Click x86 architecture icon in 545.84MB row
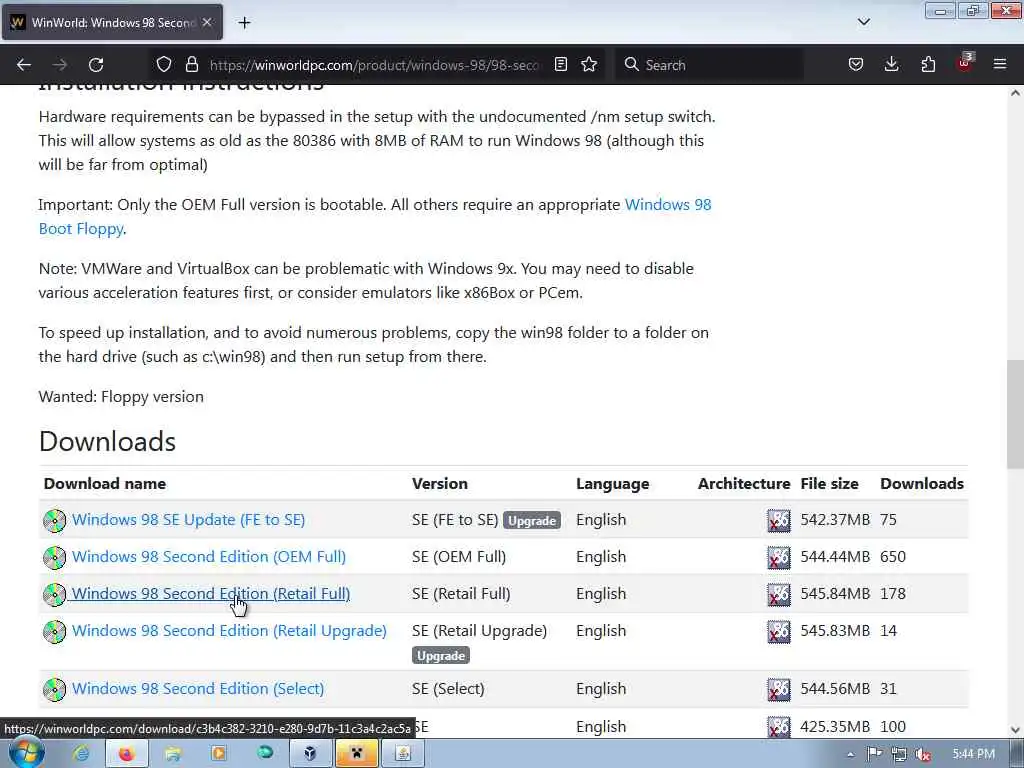 (778, 594)
